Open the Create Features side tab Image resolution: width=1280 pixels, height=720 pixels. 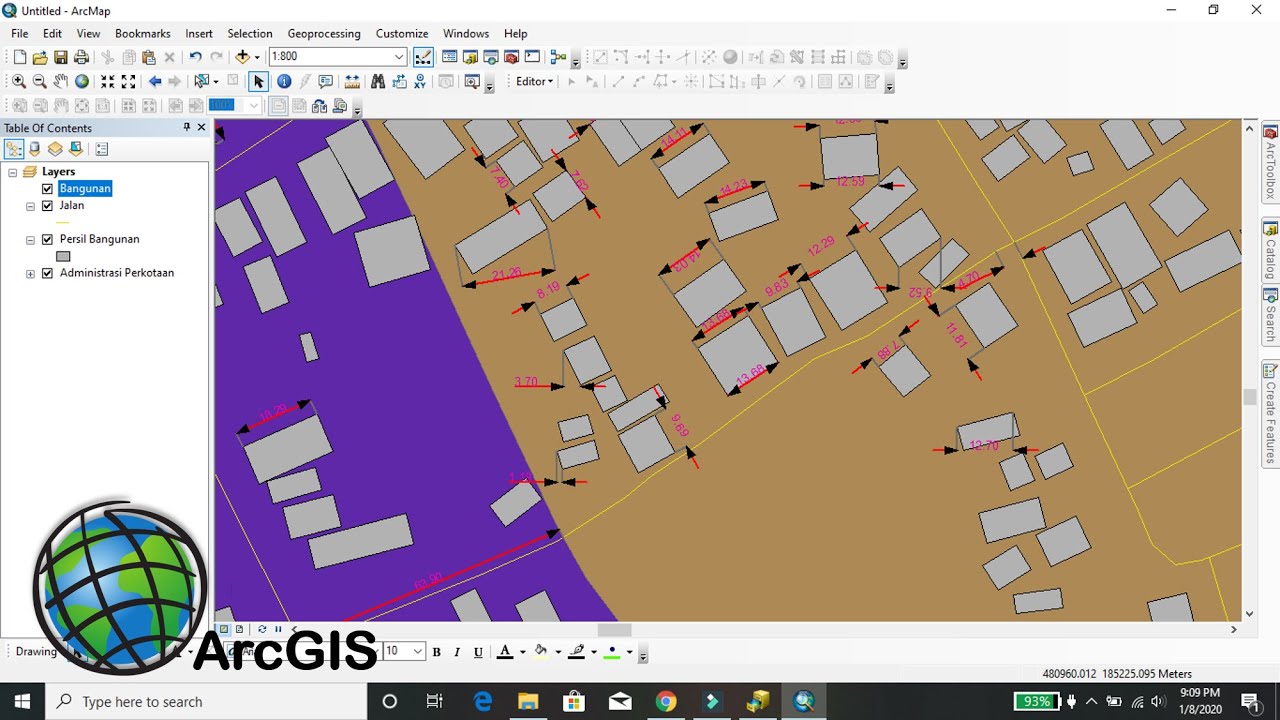(1271, 414)
